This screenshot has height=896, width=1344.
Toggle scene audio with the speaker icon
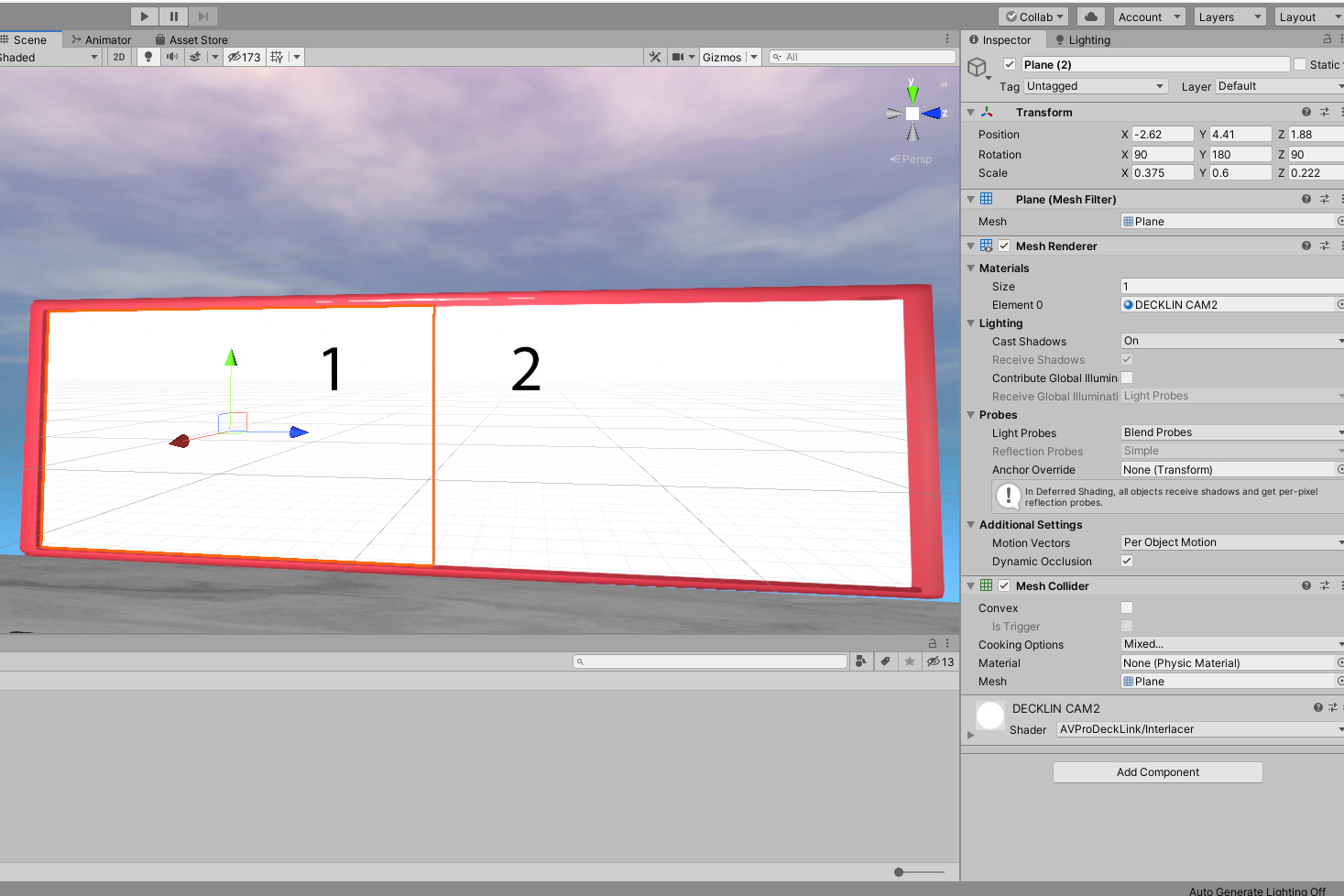(171, 57)
